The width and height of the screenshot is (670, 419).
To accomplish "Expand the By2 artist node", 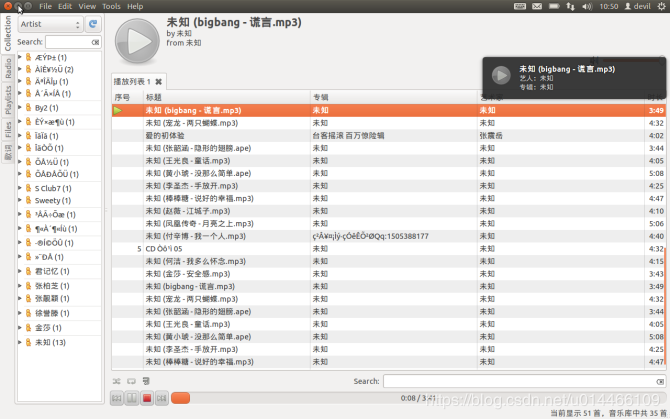I will click(20, 108).
